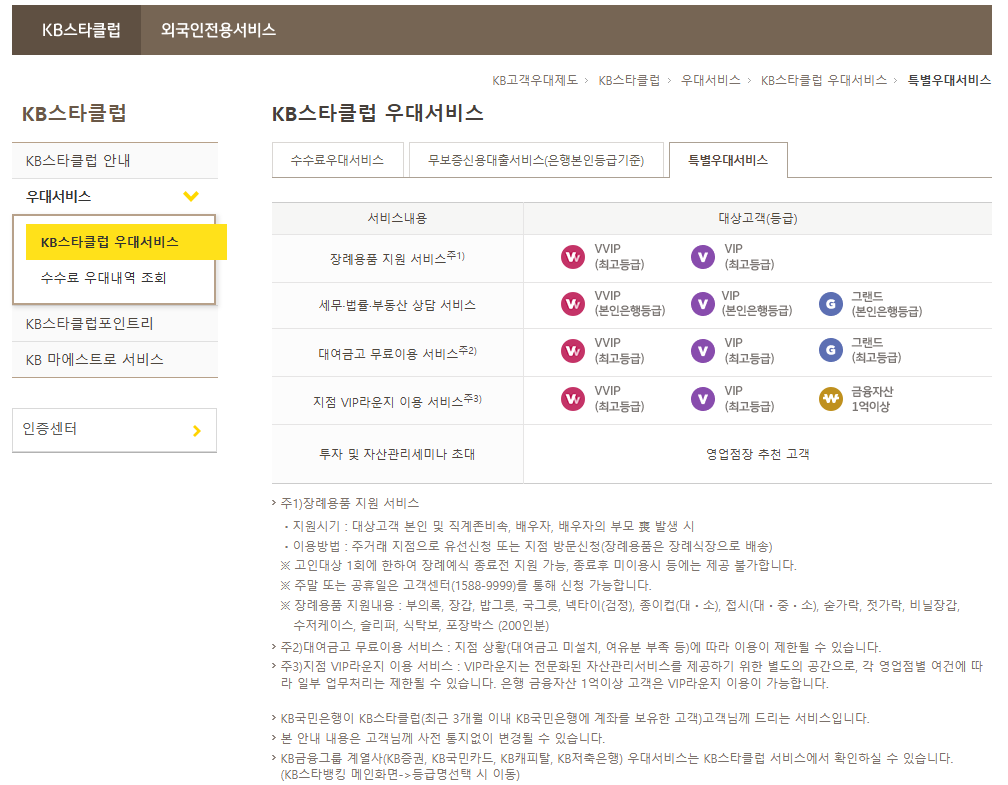Click VIP badge icon in 세무·법률·부동산 상담 row
The width and height of the screenshot is (1008, 785).
[x=703, y=303]
